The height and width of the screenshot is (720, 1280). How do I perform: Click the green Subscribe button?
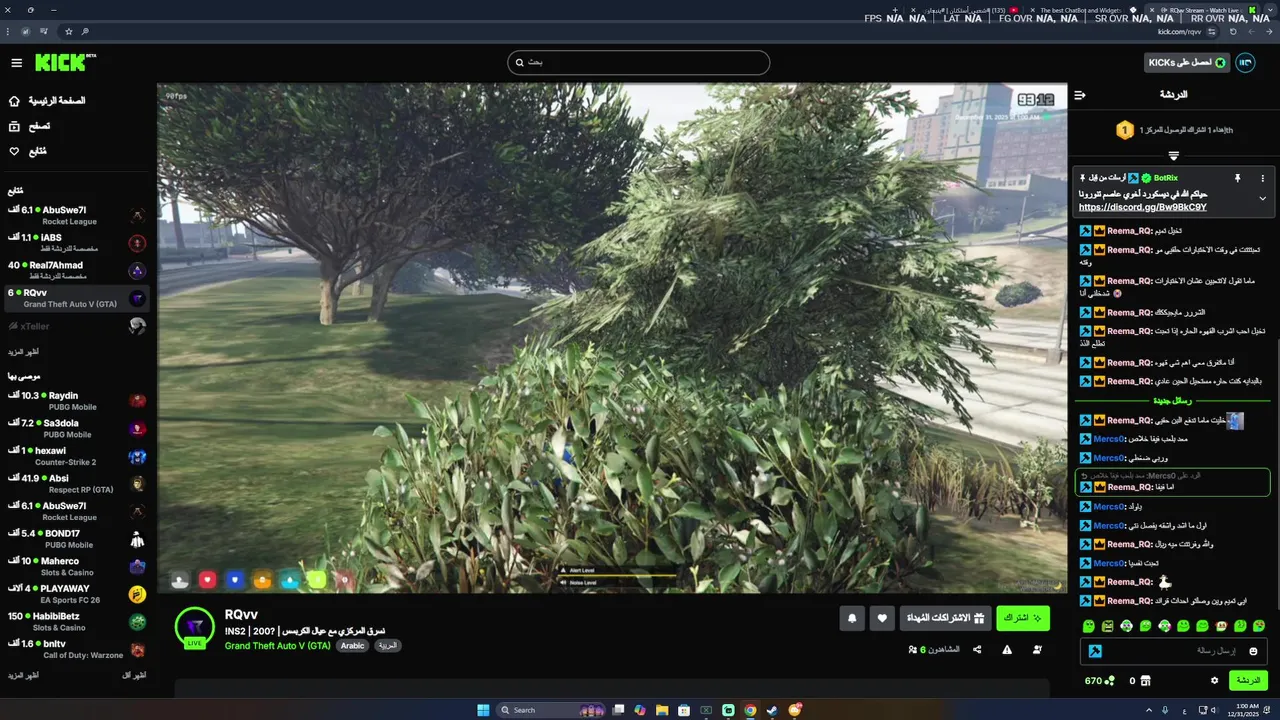tap(1023, 618)
